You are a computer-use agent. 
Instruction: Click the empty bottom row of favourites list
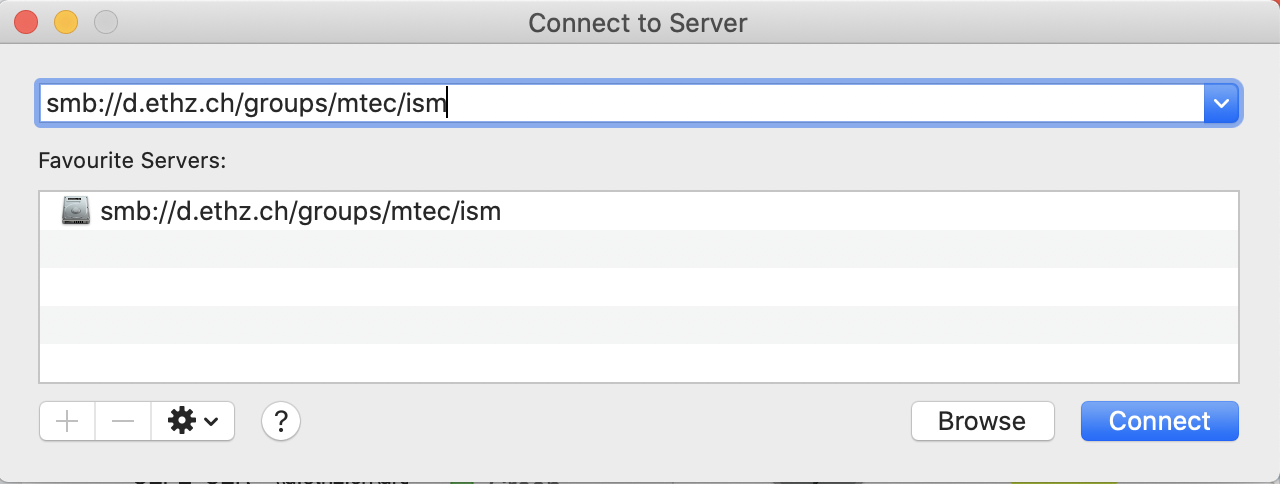point(639,363)
